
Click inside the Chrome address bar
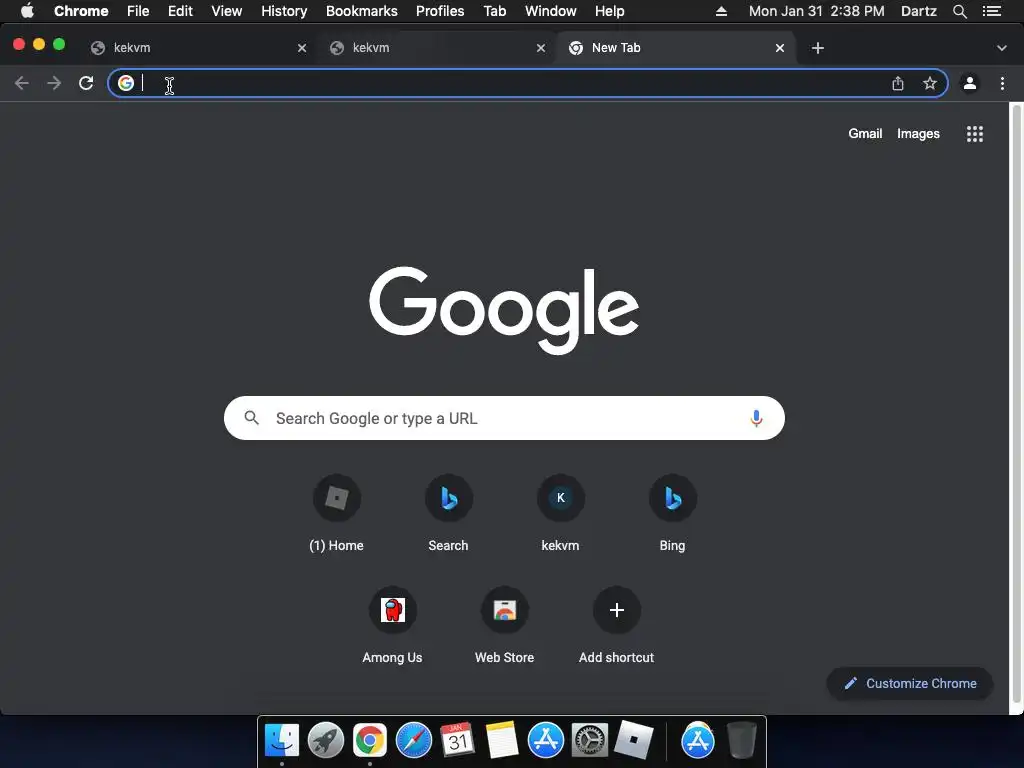(x=528, y=83)
